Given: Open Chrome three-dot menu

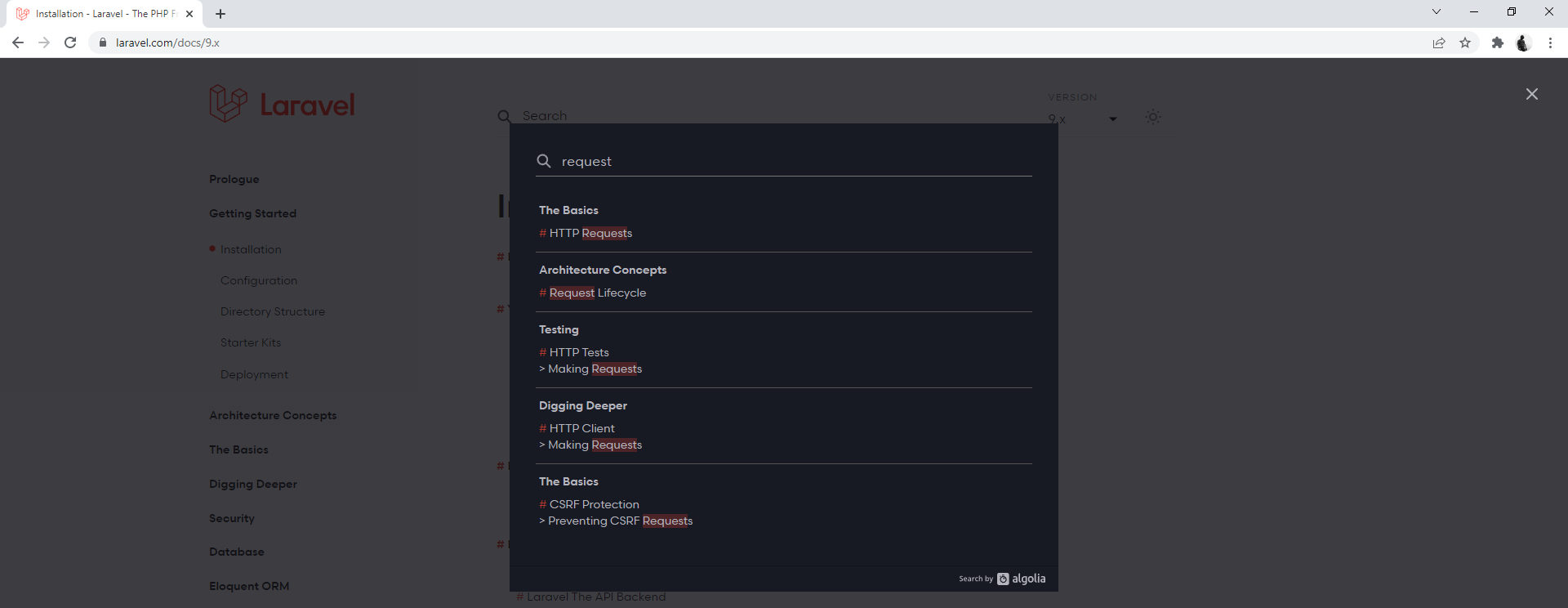Looking at the screenshot, I should coord(1550,42).
